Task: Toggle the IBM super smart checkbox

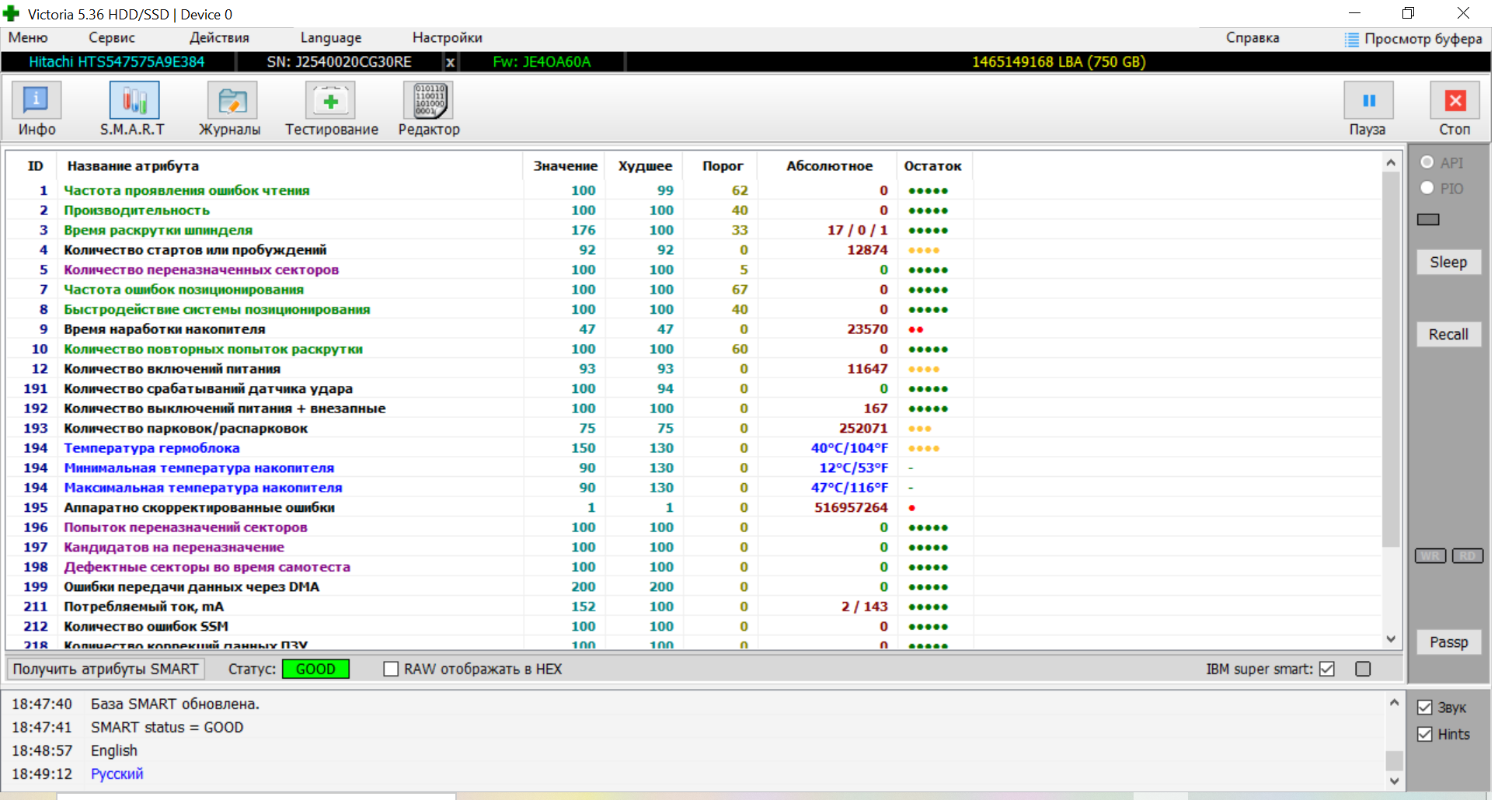Action: [x=1327, y=669]
